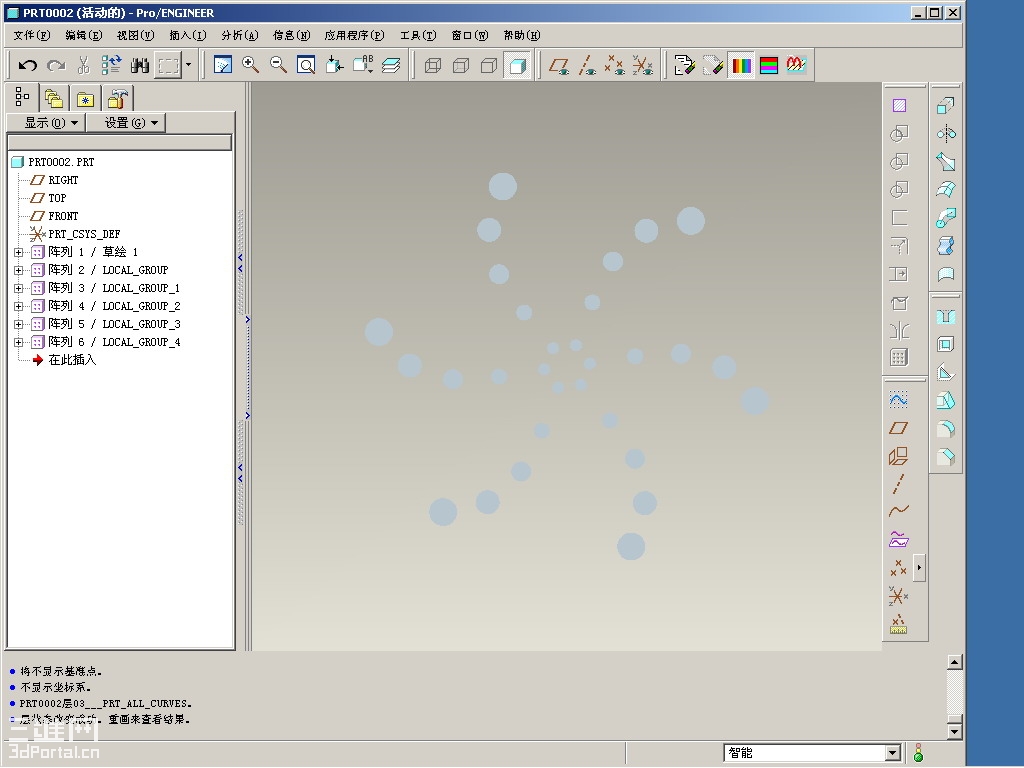Click the Zoom Out magnifier
The width and height of the screenshot is (1024, 768).
pyautogui.click(x=279, y=65)
